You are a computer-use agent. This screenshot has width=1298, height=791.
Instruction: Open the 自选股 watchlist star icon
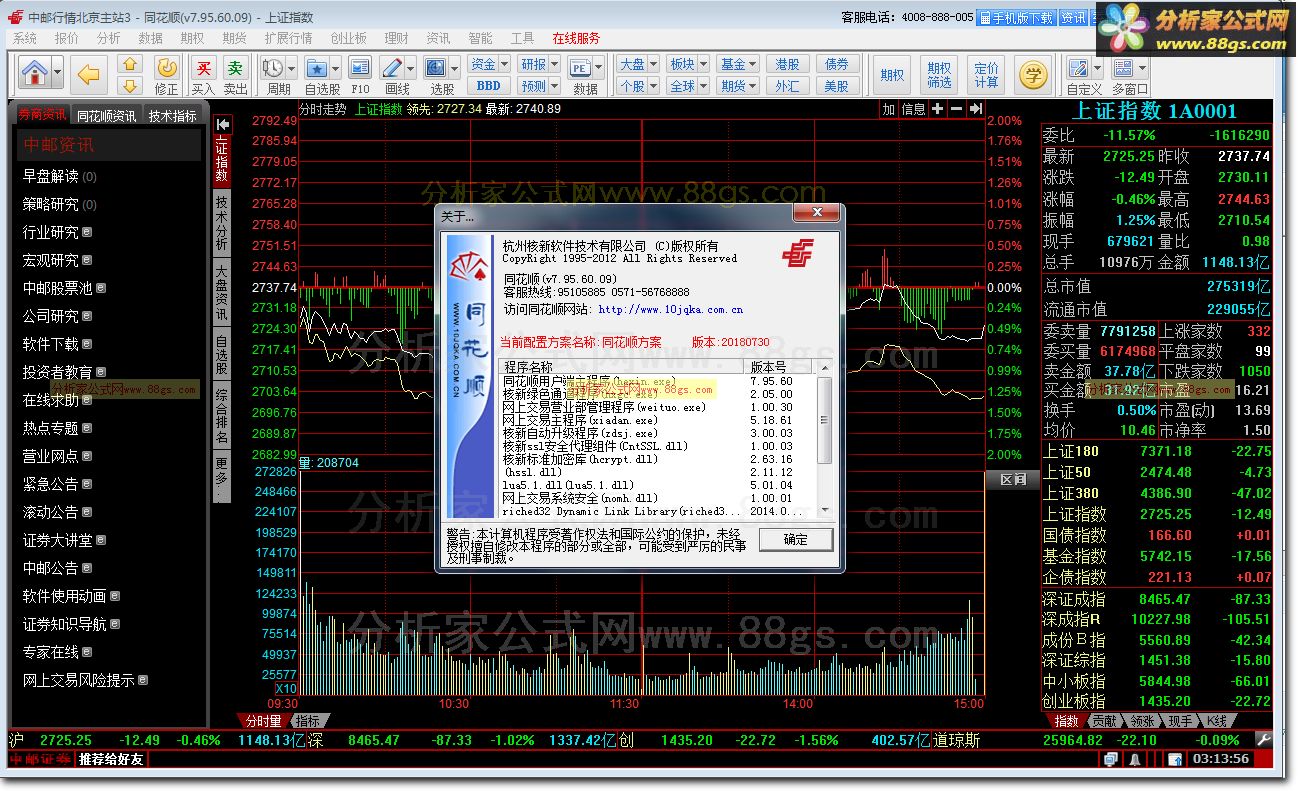coord(316,67)
